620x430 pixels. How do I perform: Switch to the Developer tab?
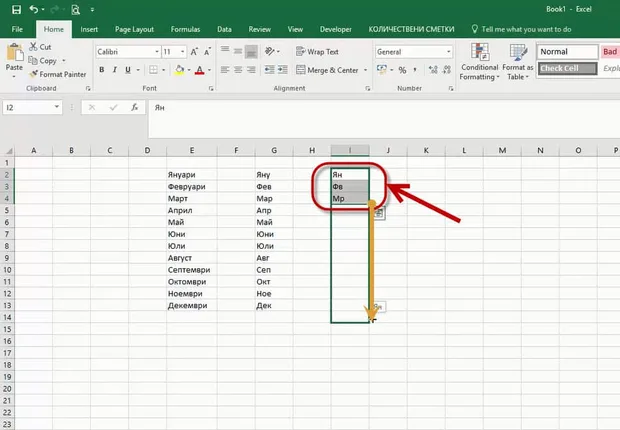(x=336, y=29)
